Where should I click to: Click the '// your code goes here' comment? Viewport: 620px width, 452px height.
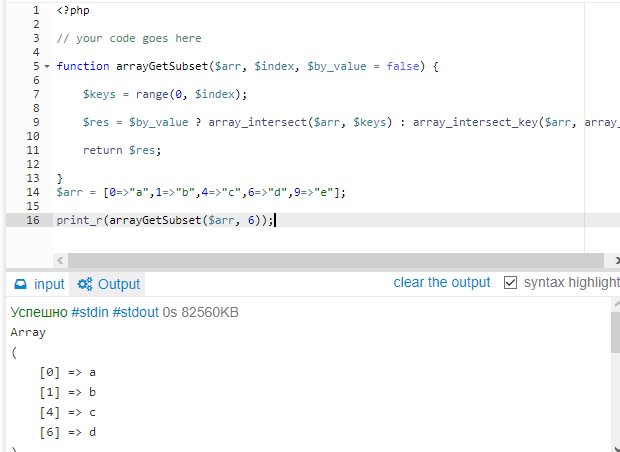(x=129, y=38)
